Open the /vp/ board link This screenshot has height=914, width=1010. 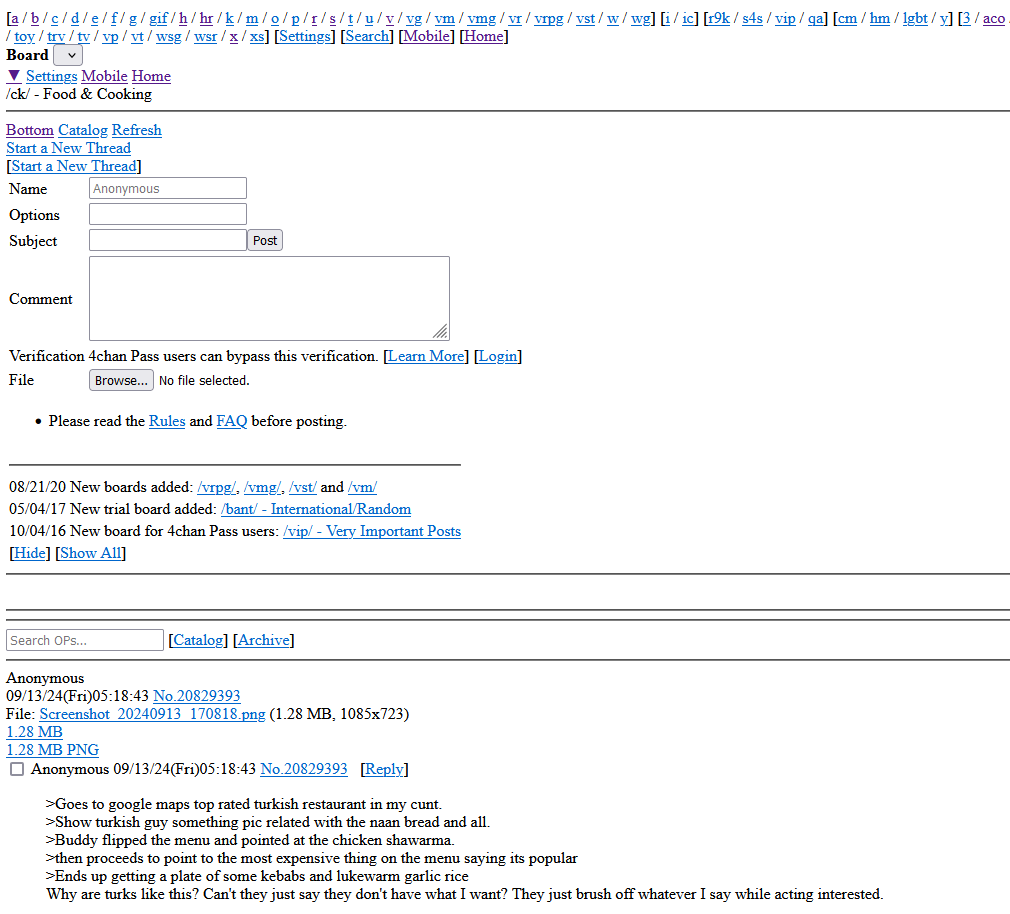tap(110, 36)
